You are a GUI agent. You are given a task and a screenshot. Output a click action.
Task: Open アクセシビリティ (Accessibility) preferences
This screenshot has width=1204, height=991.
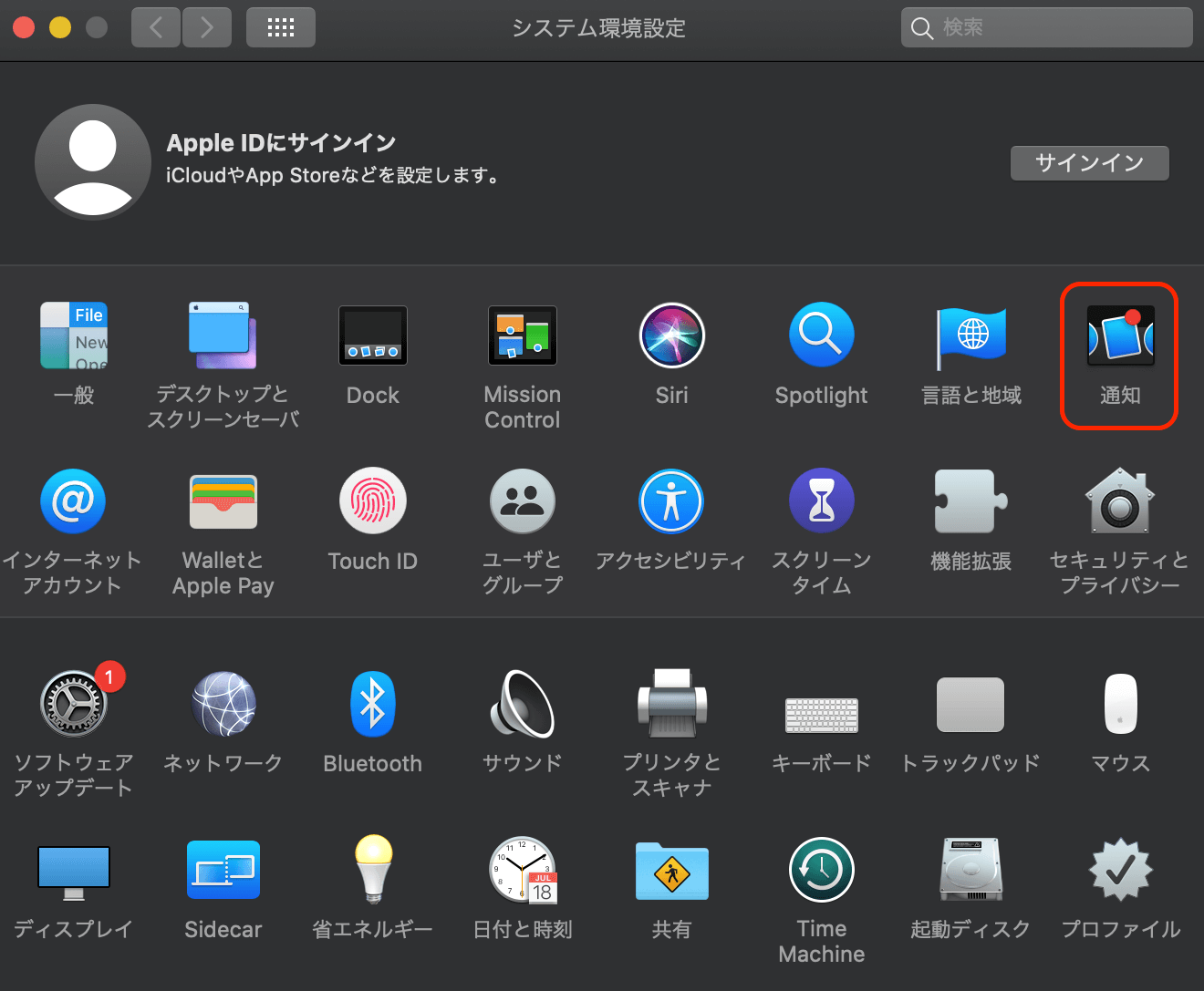(x=671, y=501)
